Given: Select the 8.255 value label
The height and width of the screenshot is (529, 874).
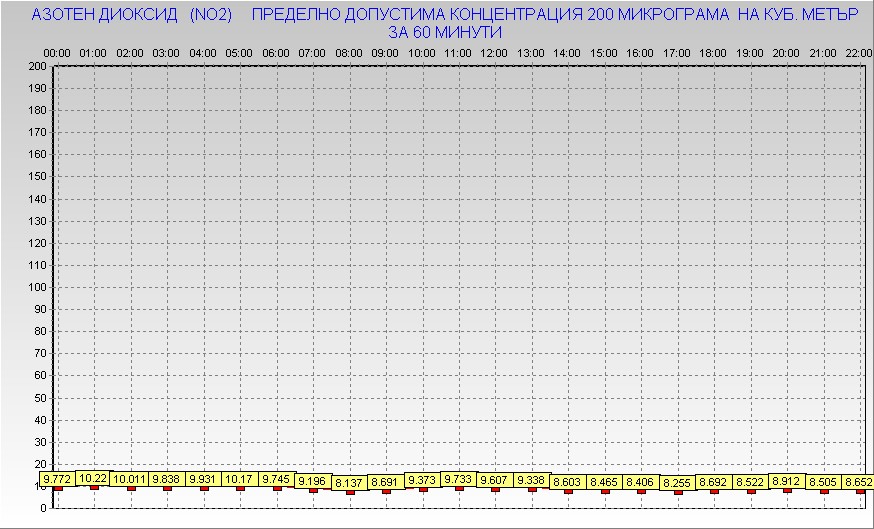Looking at the screenshot, I should (677, 483).
